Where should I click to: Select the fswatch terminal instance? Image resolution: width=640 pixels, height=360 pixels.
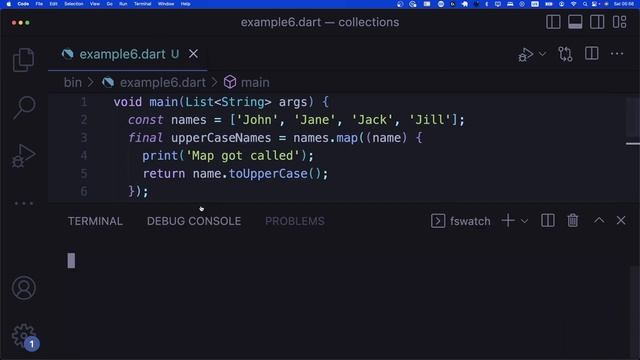coord(460,221)
